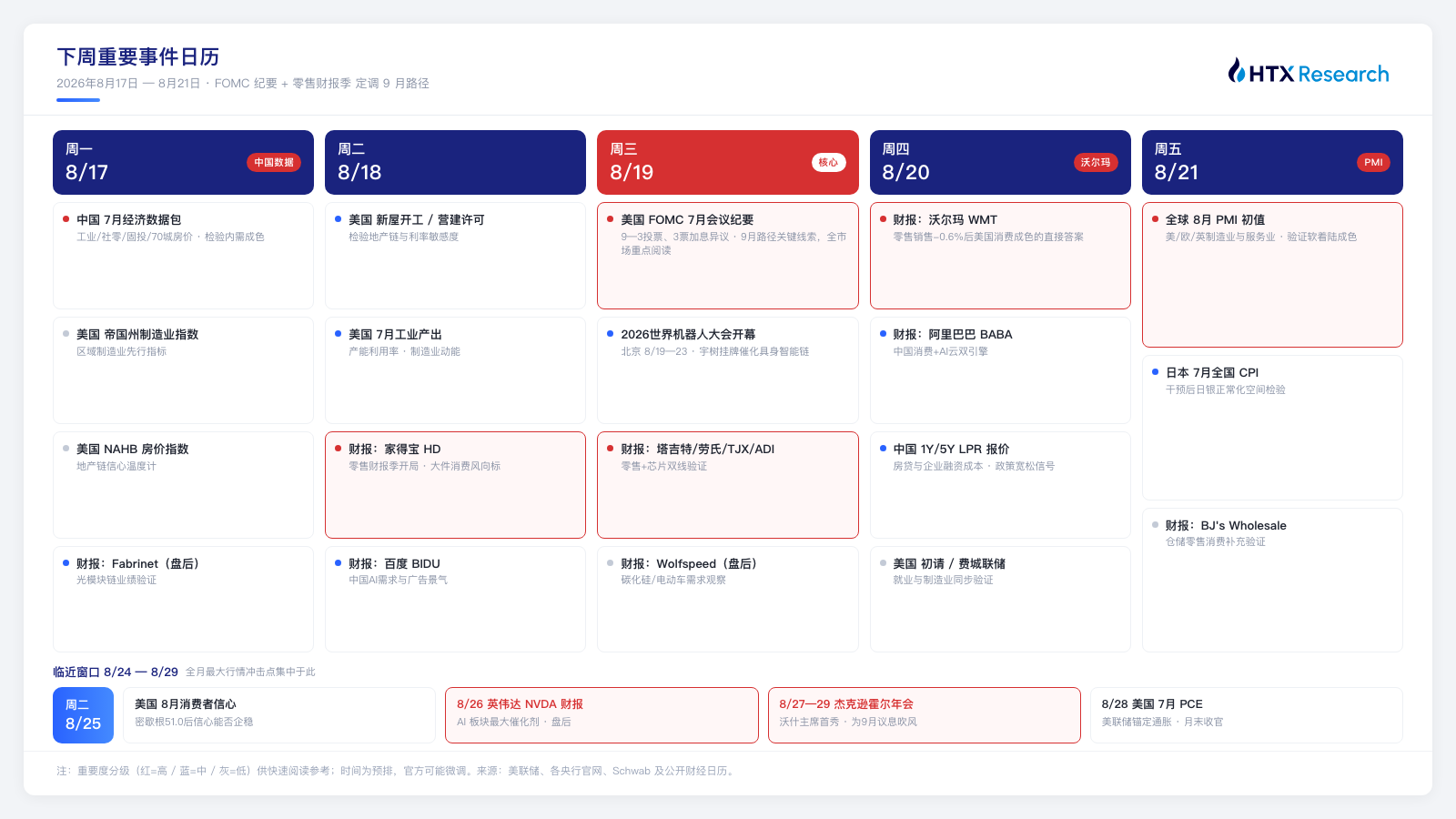
Task: Select the 周三 8/19 red day header
Action: [727, 162]
